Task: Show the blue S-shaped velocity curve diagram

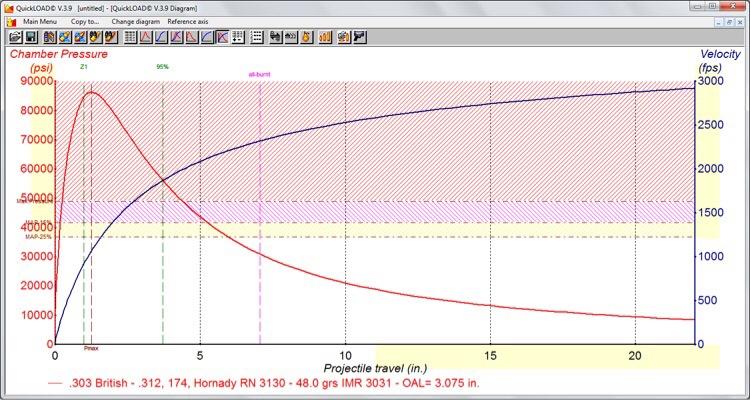Action: tap(161, 37)
